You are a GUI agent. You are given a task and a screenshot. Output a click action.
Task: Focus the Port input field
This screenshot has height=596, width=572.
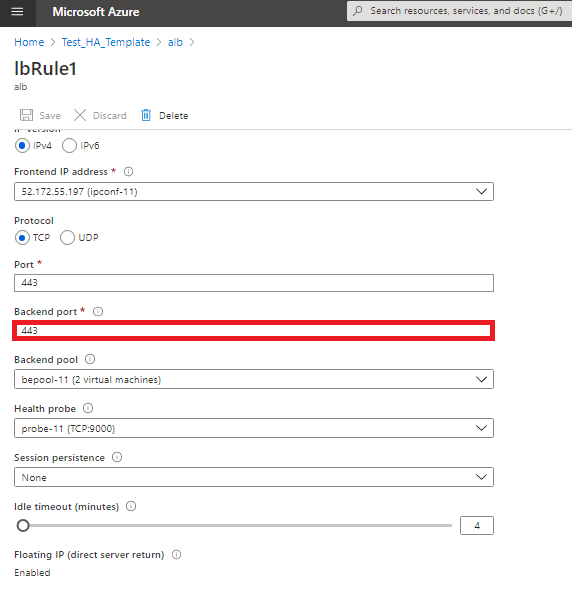tap(254, 283)
